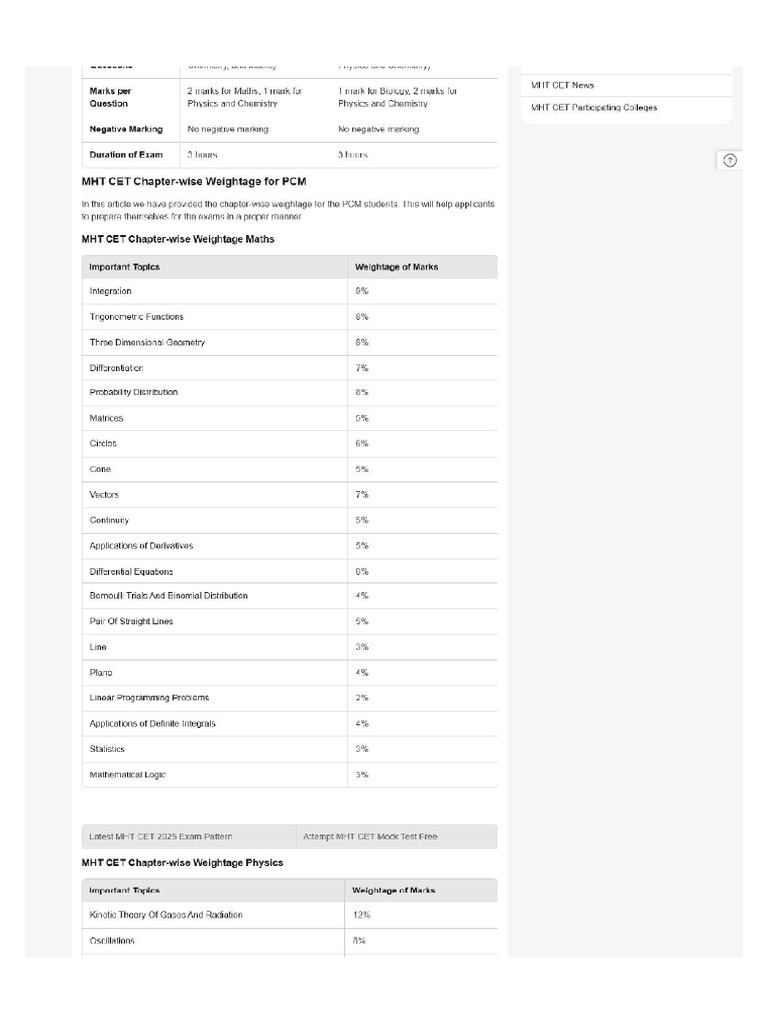
Task: Click the Weightage of Marks Maths header
Action: click(x=396, y=266)
